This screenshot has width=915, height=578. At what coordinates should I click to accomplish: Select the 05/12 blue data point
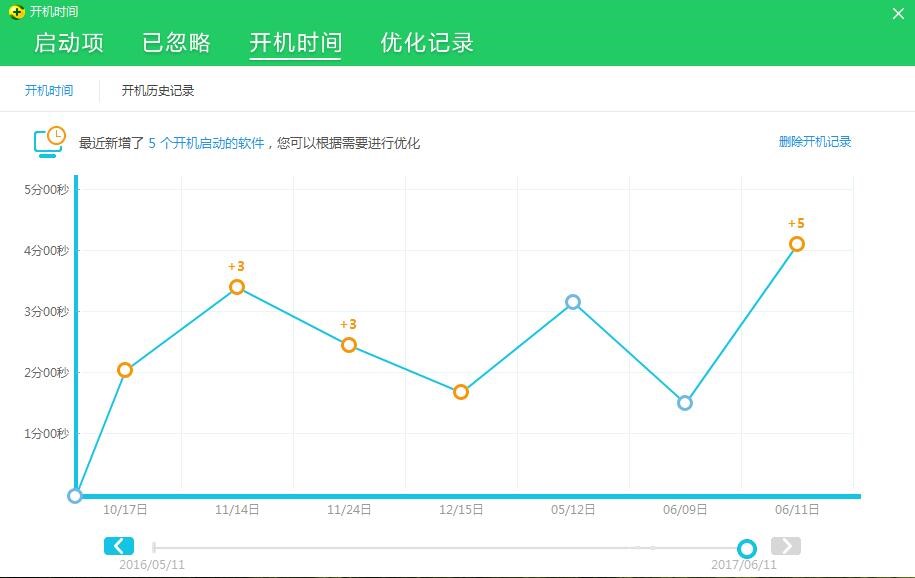[572, 301]
